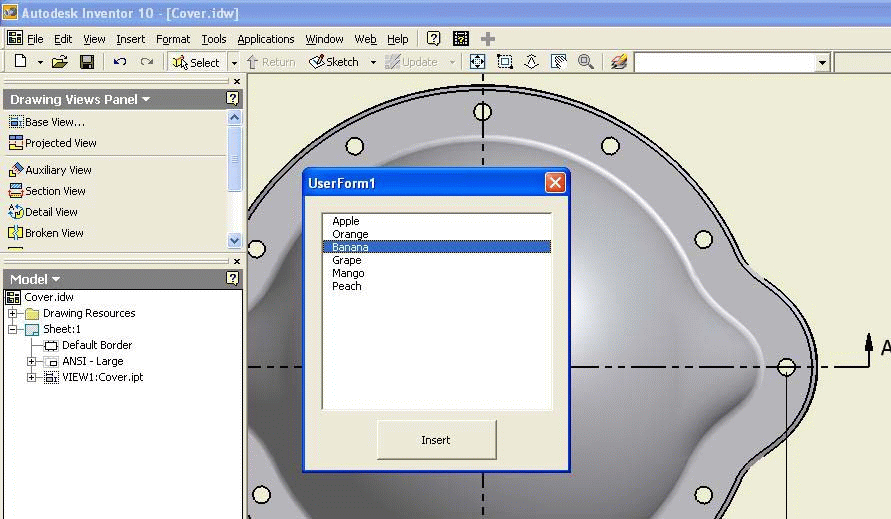Click the Drawing Views Panel help icon
Image resolution: width=891 pixels, height=519 pixels.
[x=232, y=99]
